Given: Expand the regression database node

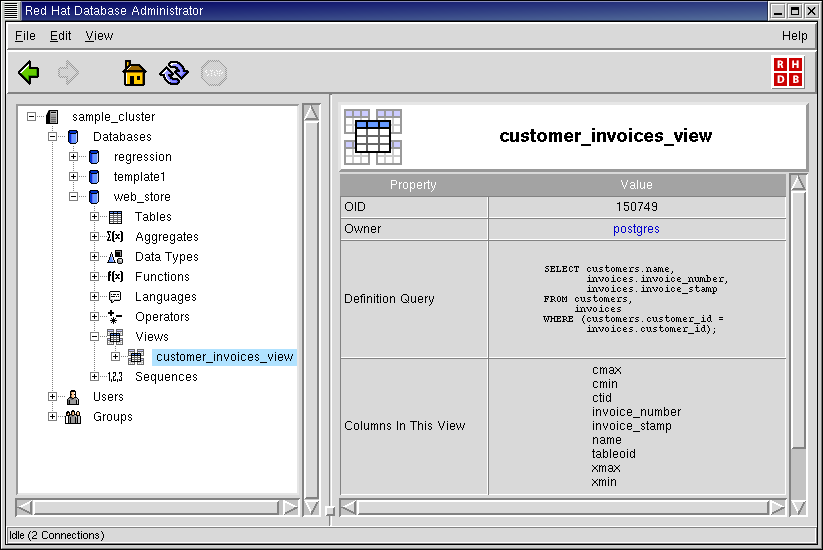Looking at the screenshot, I should pos(73,156).
